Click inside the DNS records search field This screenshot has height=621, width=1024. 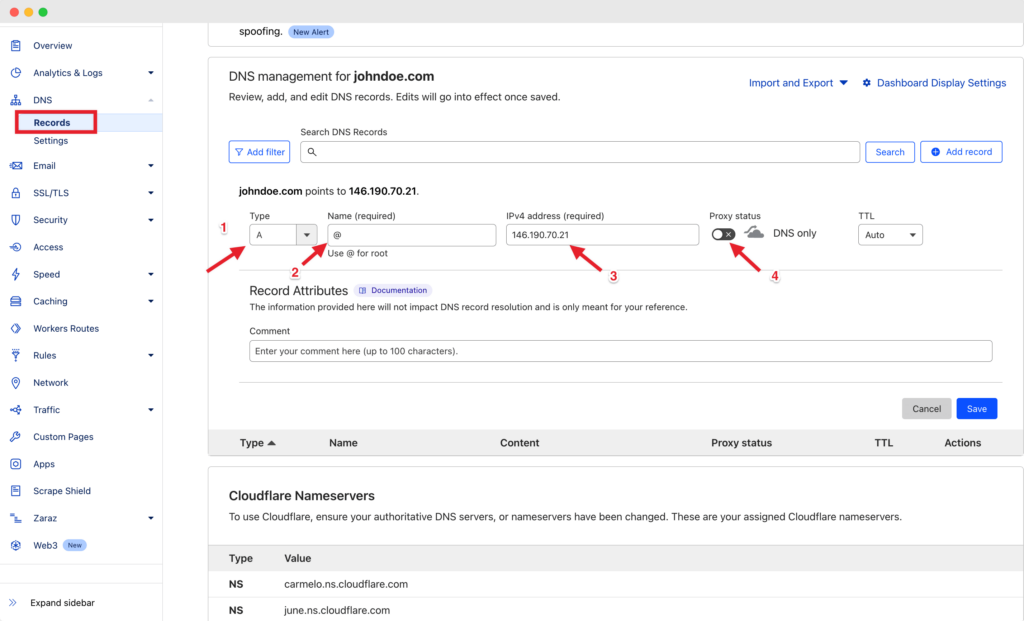pos(580,151)
